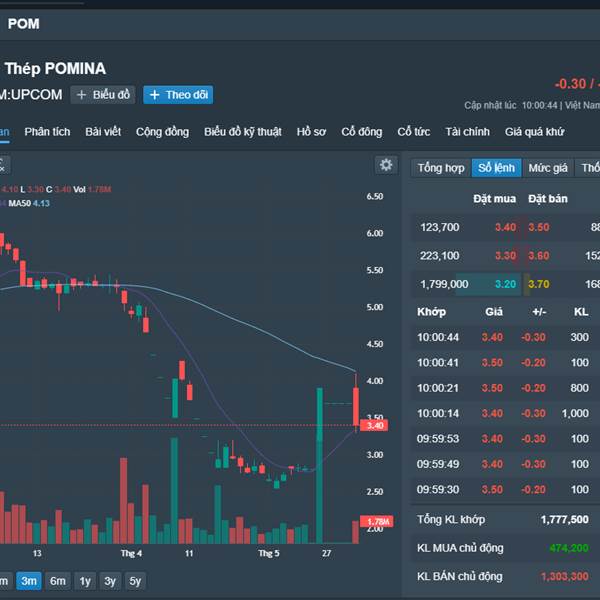This screenshot has width=600, height=600.
Task: Click the Thg 4 date label on chart axis
Action: point(131,553)
